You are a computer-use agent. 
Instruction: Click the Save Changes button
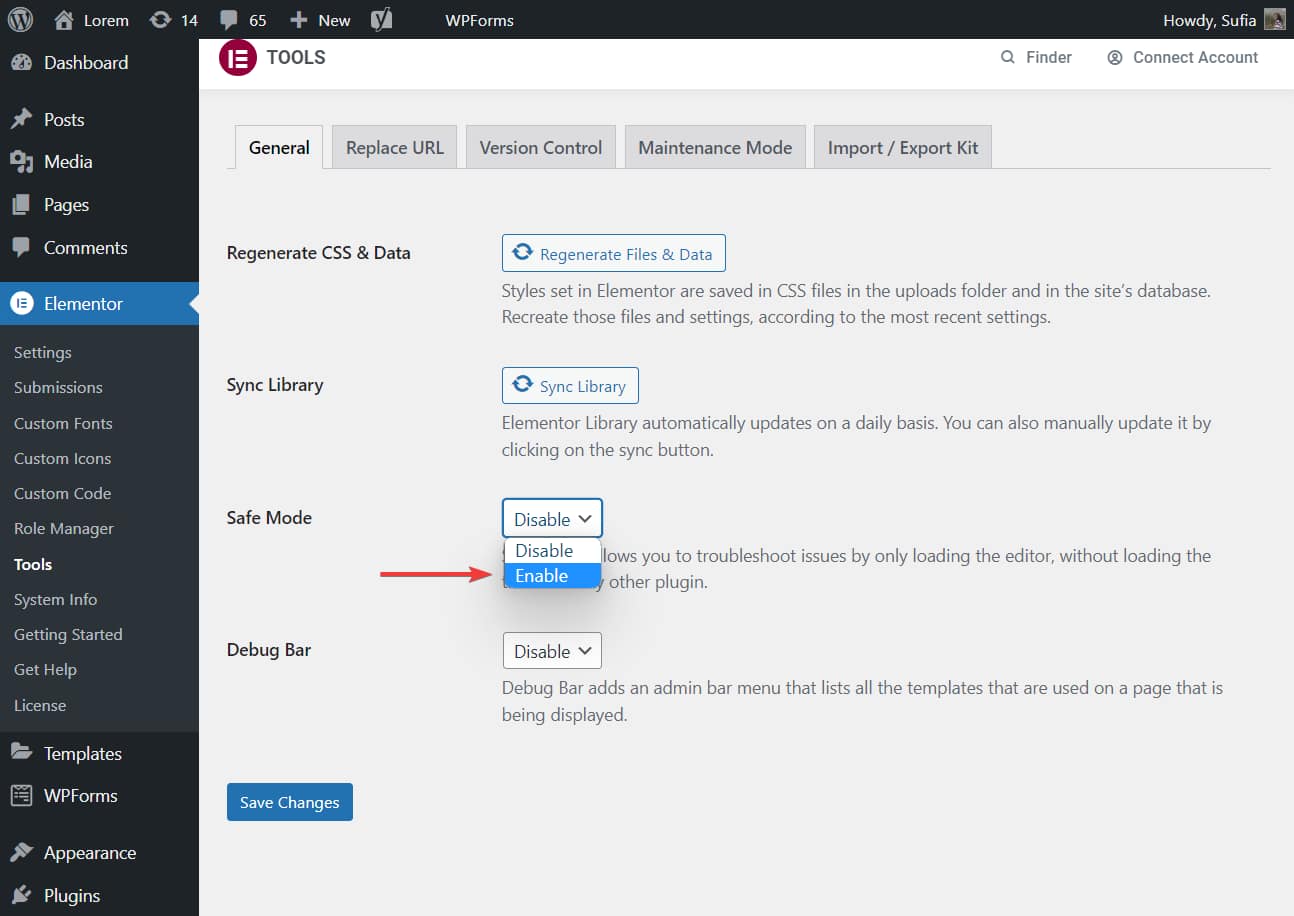pos(289,801)
